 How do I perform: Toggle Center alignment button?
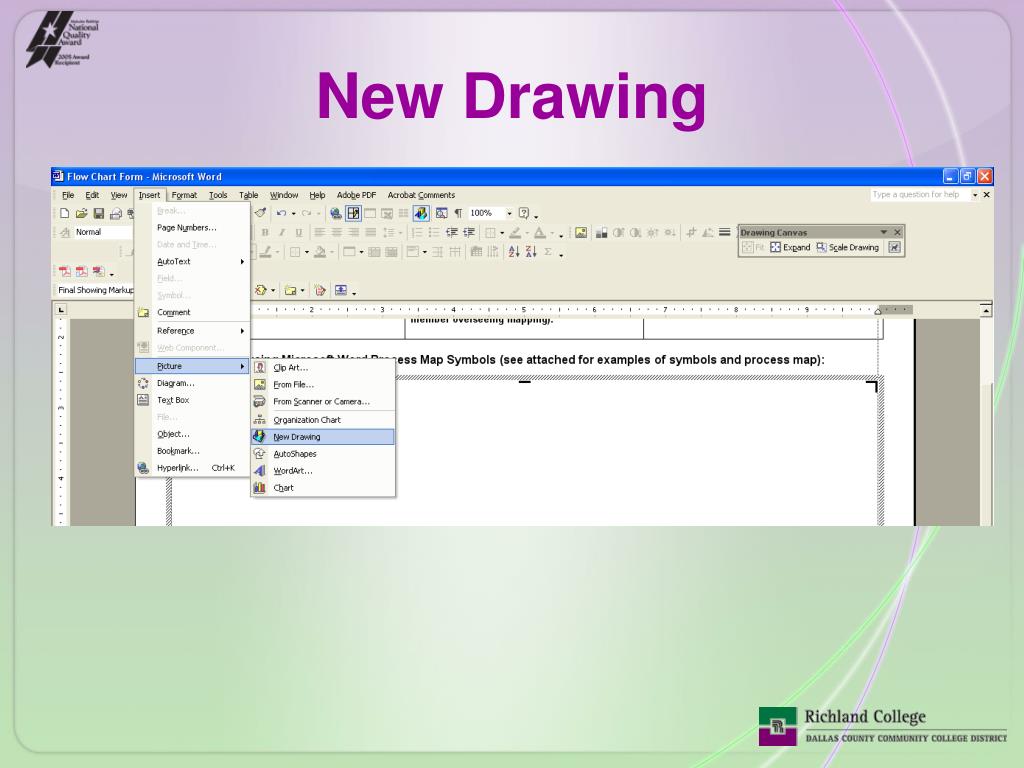(x=336, y=232)
